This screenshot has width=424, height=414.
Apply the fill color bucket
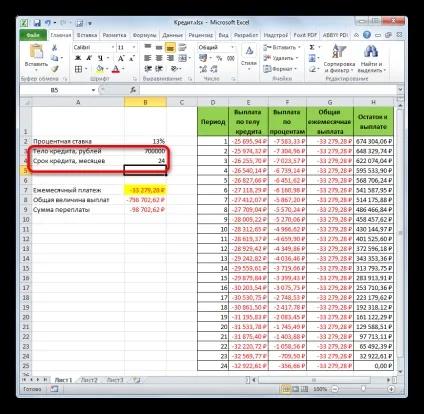click(x=100, y=69)
